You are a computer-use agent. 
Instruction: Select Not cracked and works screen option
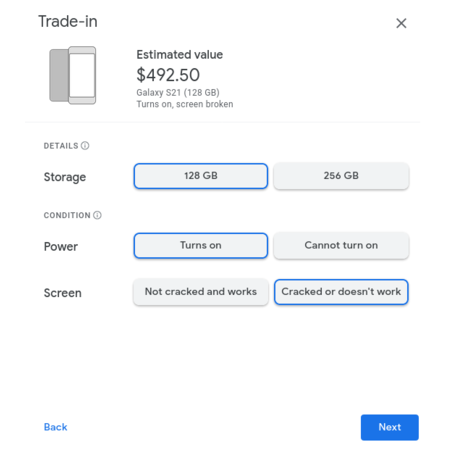tap(201, 292)
